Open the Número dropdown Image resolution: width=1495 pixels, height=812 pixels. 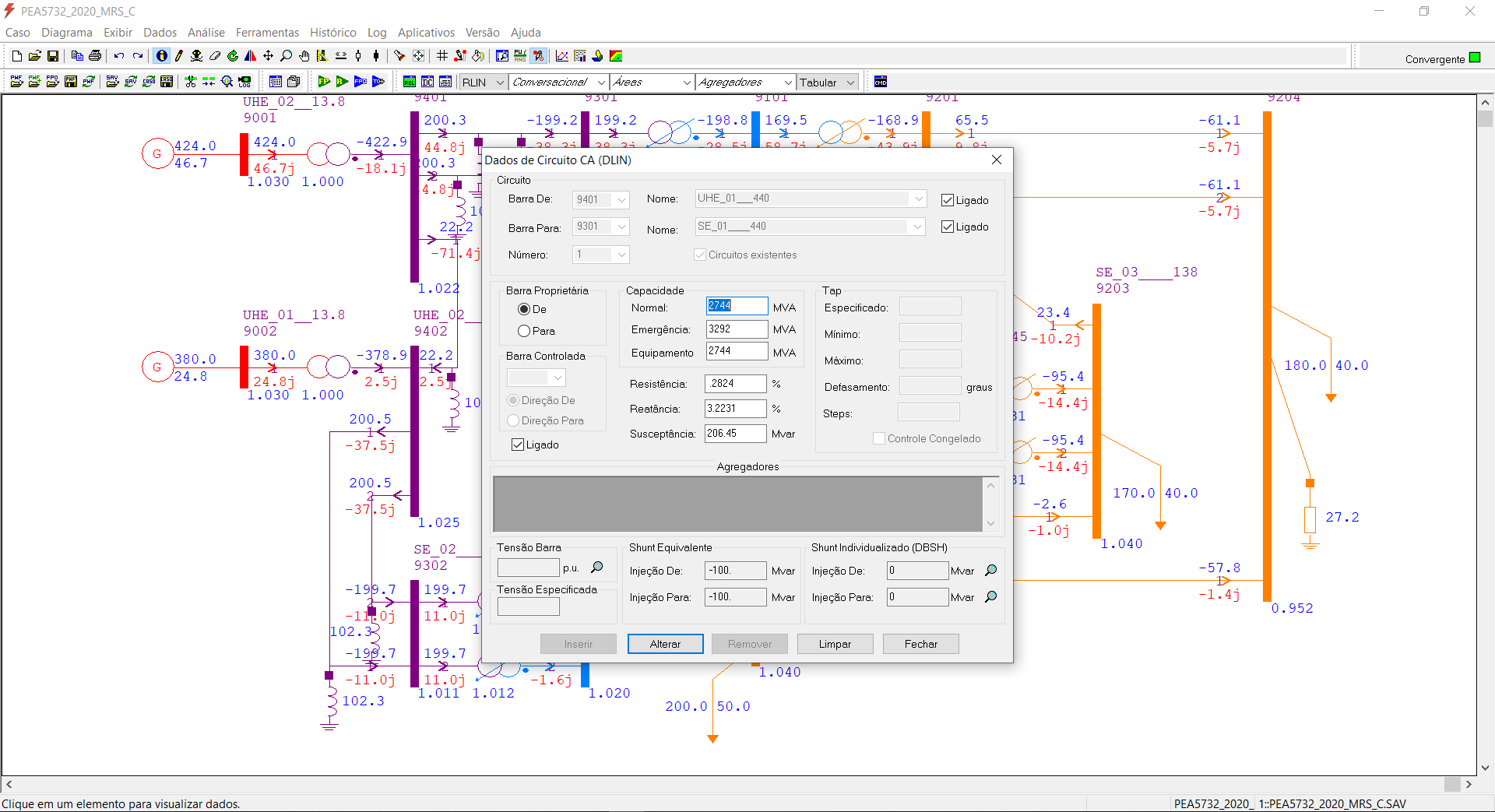point(621,255)
